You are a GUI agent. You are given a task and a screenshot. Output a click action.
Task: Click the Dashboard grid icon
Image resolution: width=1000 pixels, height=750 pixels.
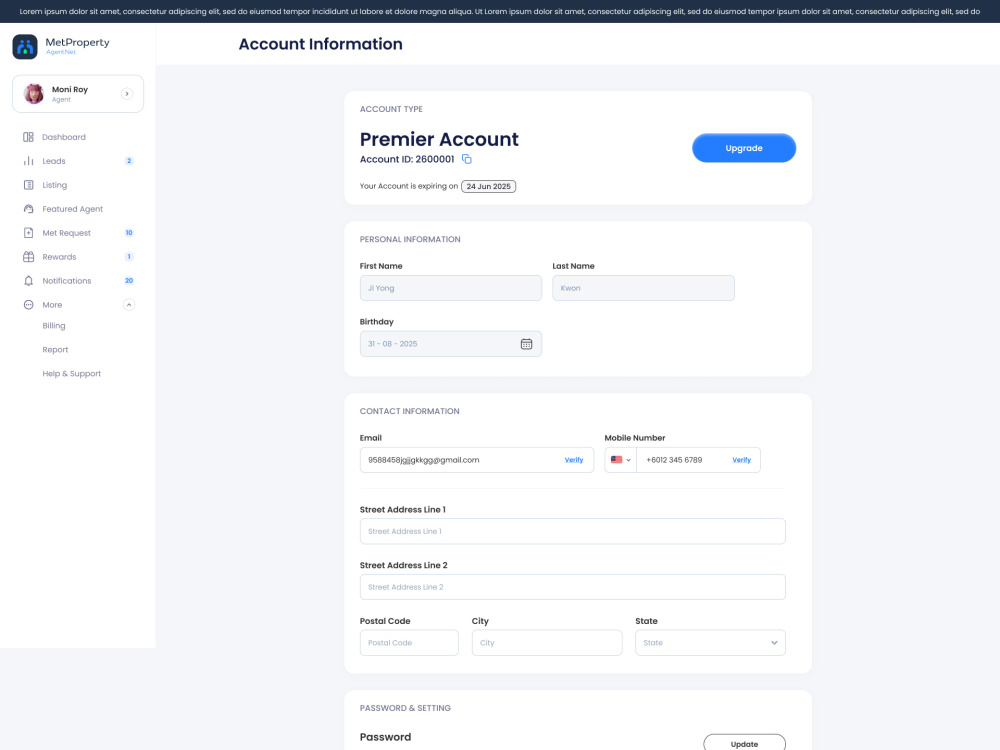point(28,137)
